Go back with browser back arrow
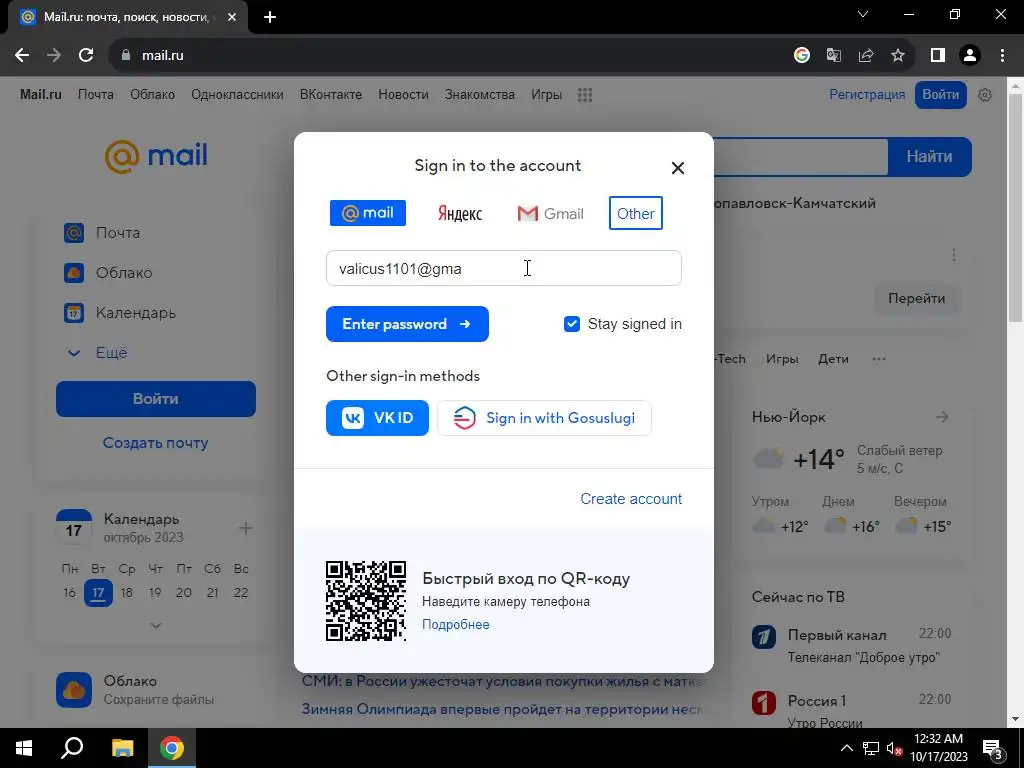The image size is (1024, 768). point(22,56)
